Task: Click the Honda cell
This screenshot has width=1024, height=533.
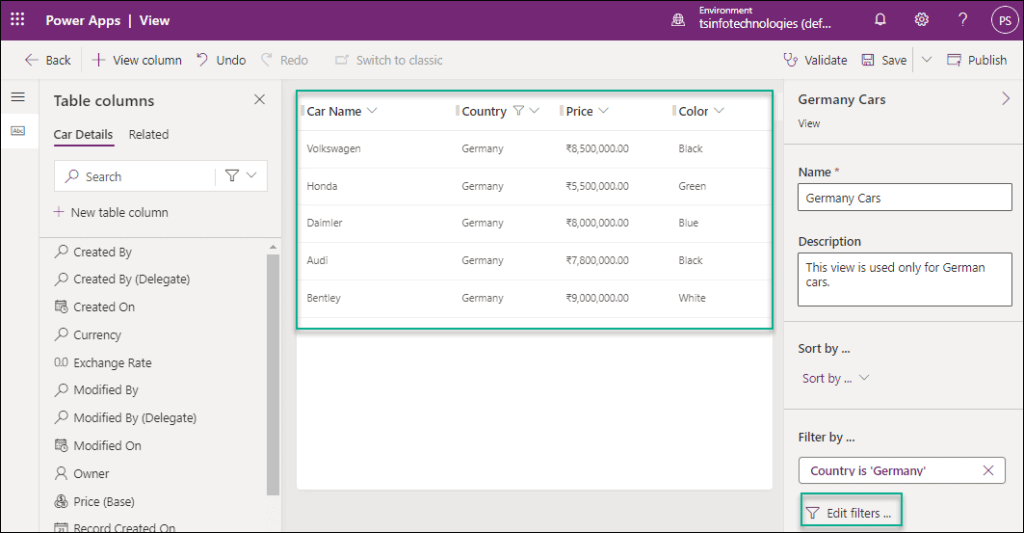Action: (x=322, y=186)
